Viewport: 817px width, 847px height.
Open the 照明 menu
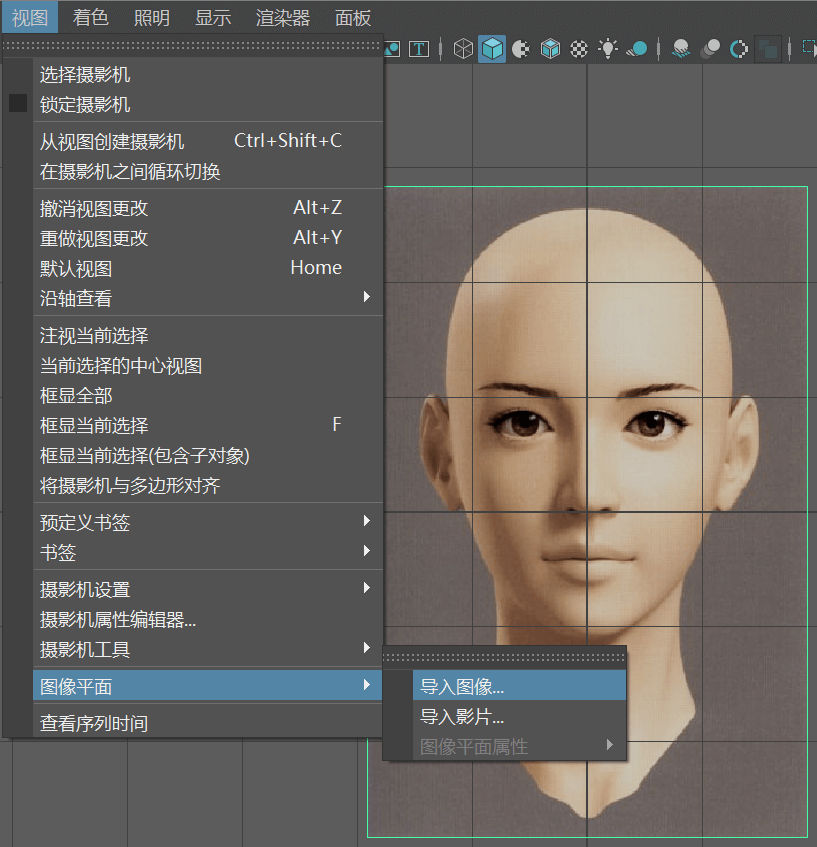[152, 18]
